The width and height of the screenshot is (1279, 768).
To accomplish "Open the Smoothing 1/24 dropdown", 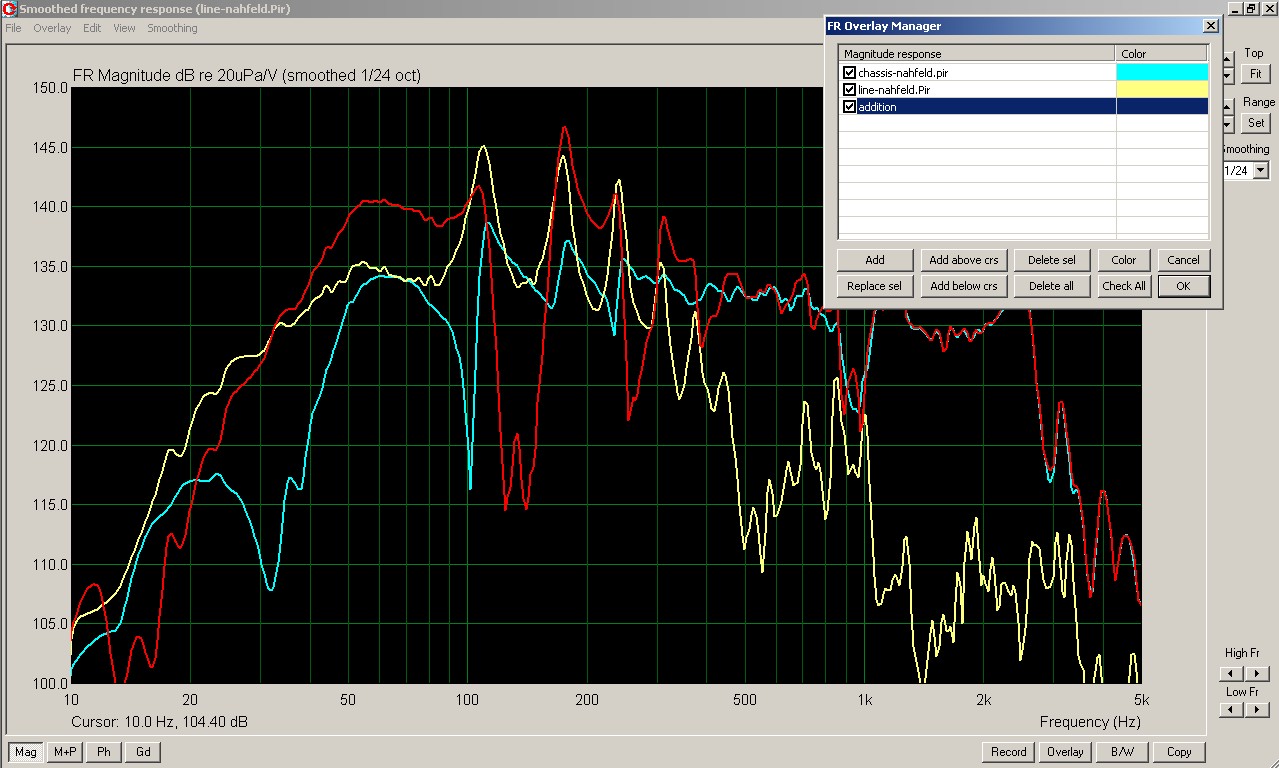I will (x=1260, y=171).
